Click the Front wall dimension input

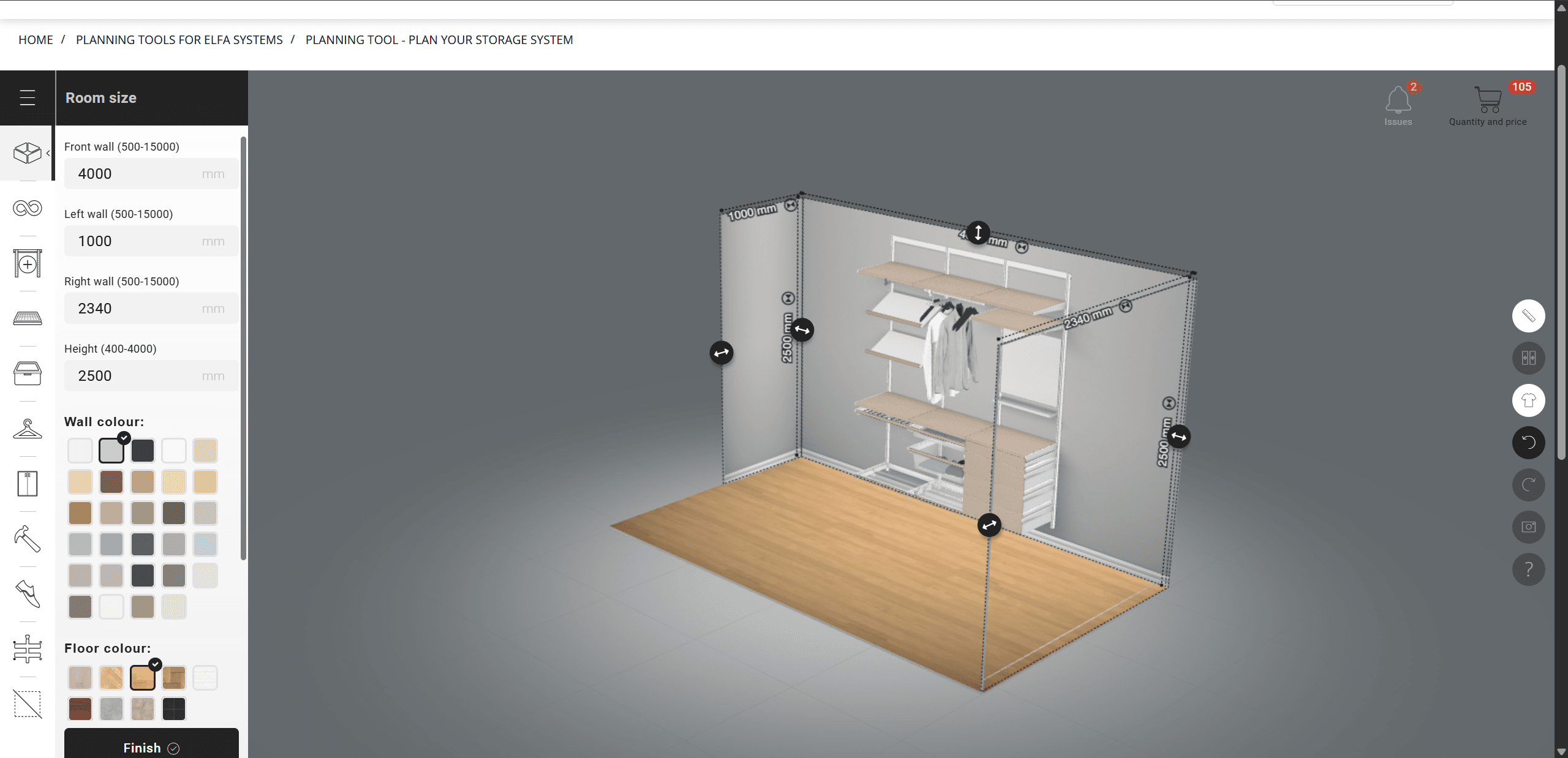tap(151, 173)
